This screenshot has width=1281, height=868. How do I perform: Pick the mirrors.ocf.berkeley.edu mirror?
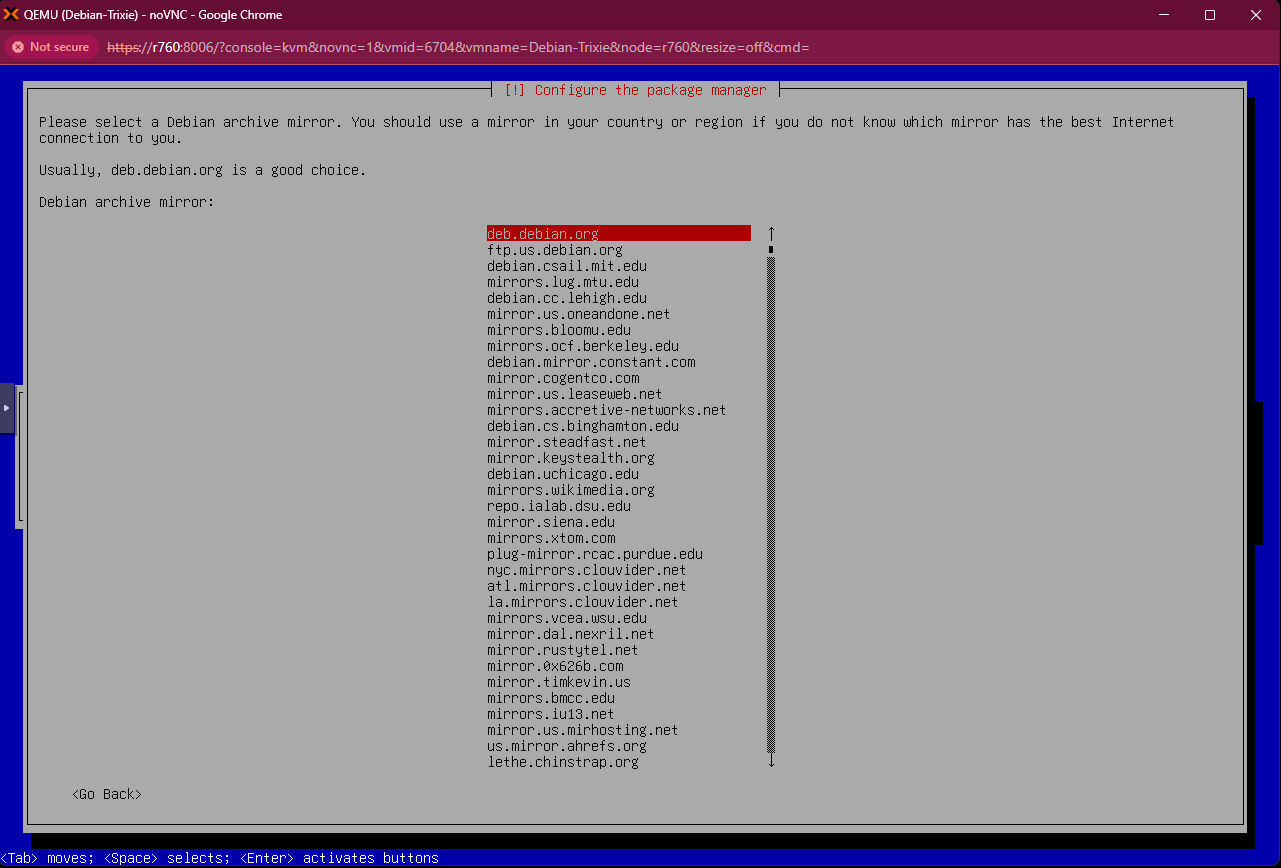point(583,346)
